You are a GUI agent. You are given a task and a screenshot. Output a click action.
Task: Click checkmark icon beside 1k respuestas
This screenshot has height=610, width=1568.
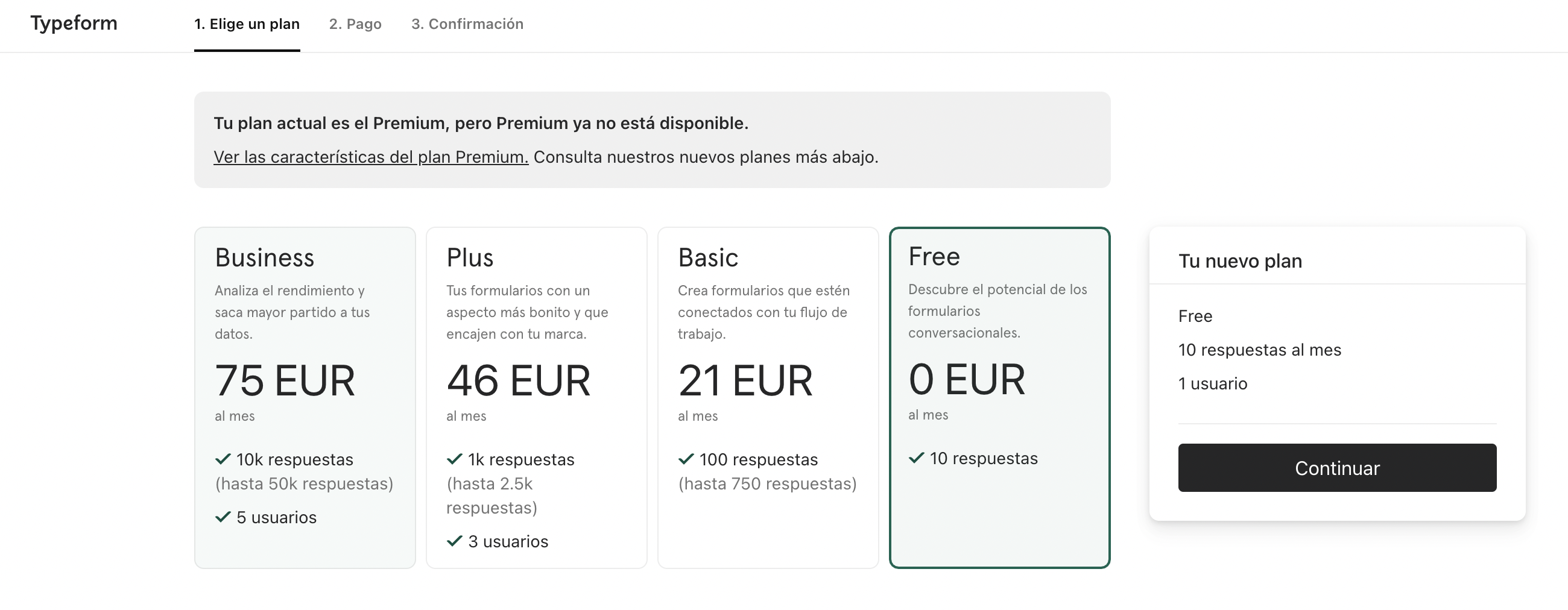click(x=454, y=459)
